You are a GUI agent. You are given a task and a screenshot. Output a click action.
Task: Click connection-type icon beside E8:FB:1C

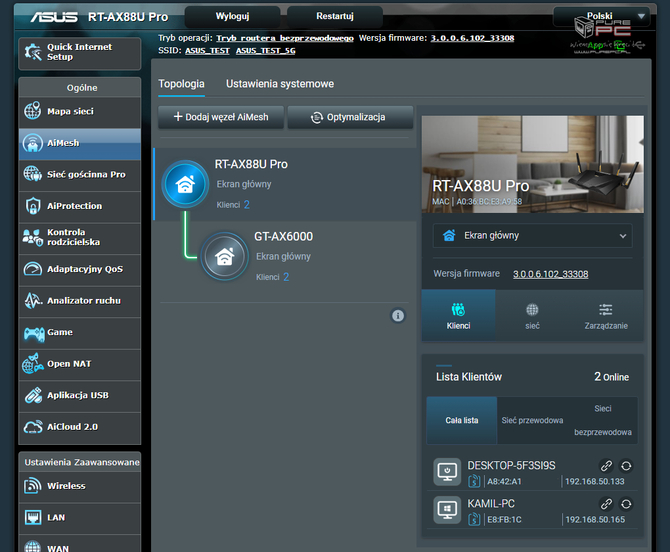[x=474, y=520]
